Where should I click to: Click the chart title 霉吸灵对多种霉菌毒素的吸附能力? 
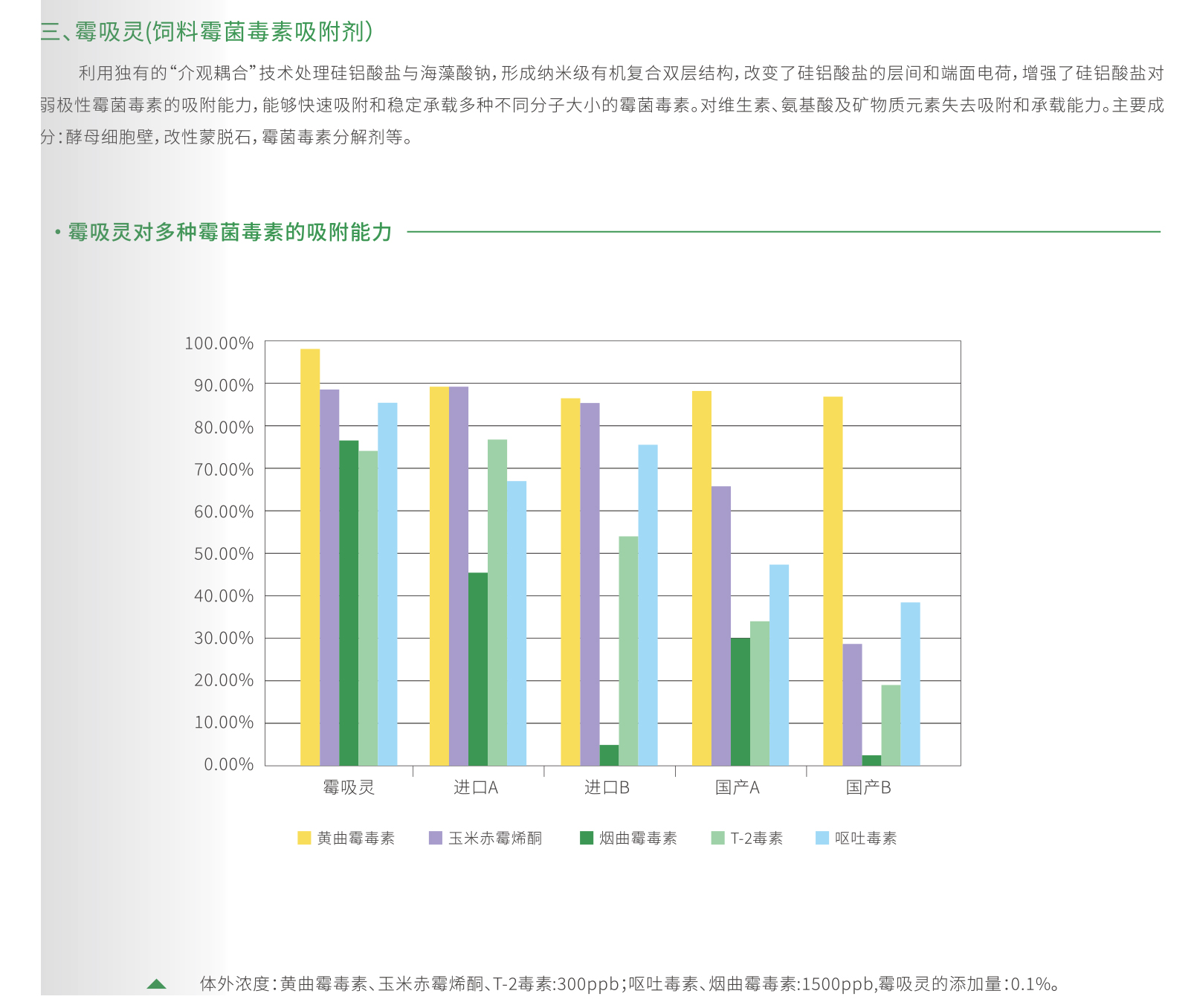[x=230, y=232]
